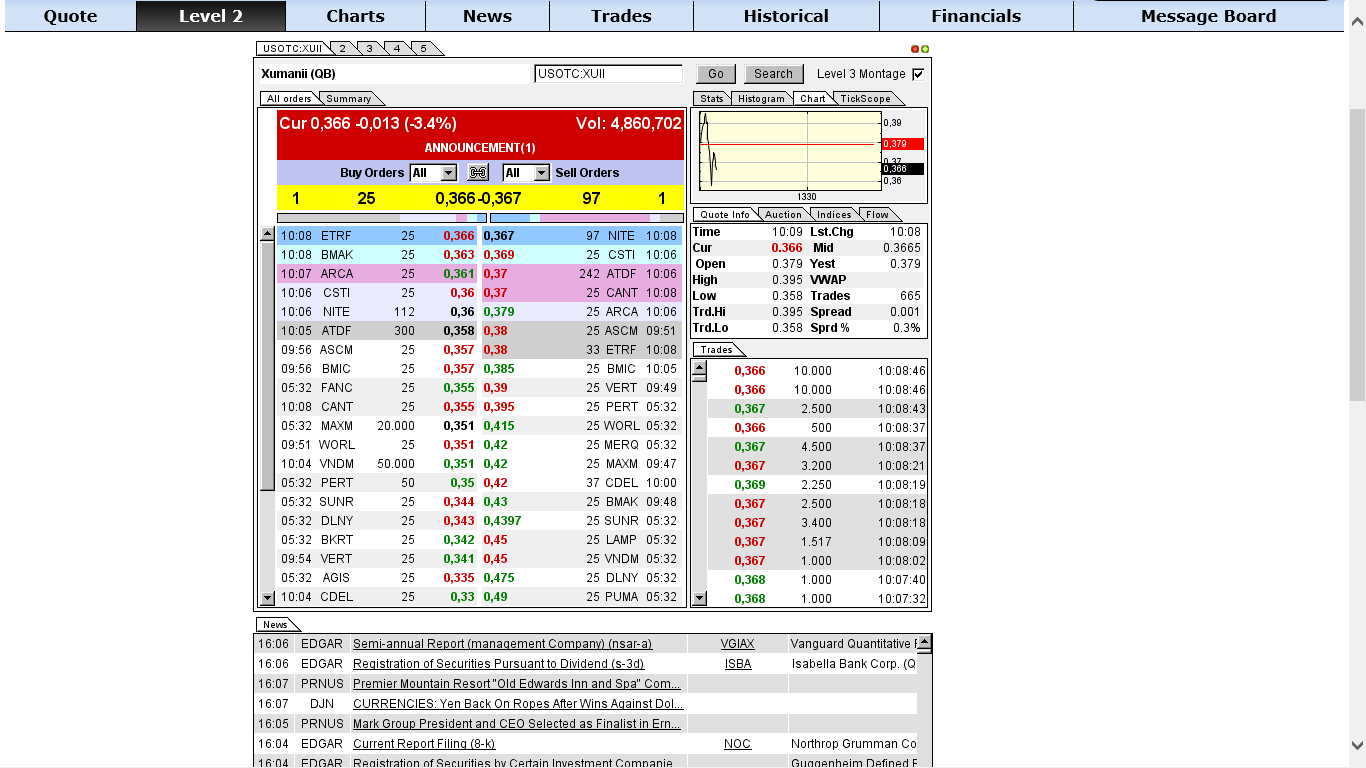The image size is (1366, 768).
Task: Open Trades in the top navigation bar
Action: click(x=621, y=16)
